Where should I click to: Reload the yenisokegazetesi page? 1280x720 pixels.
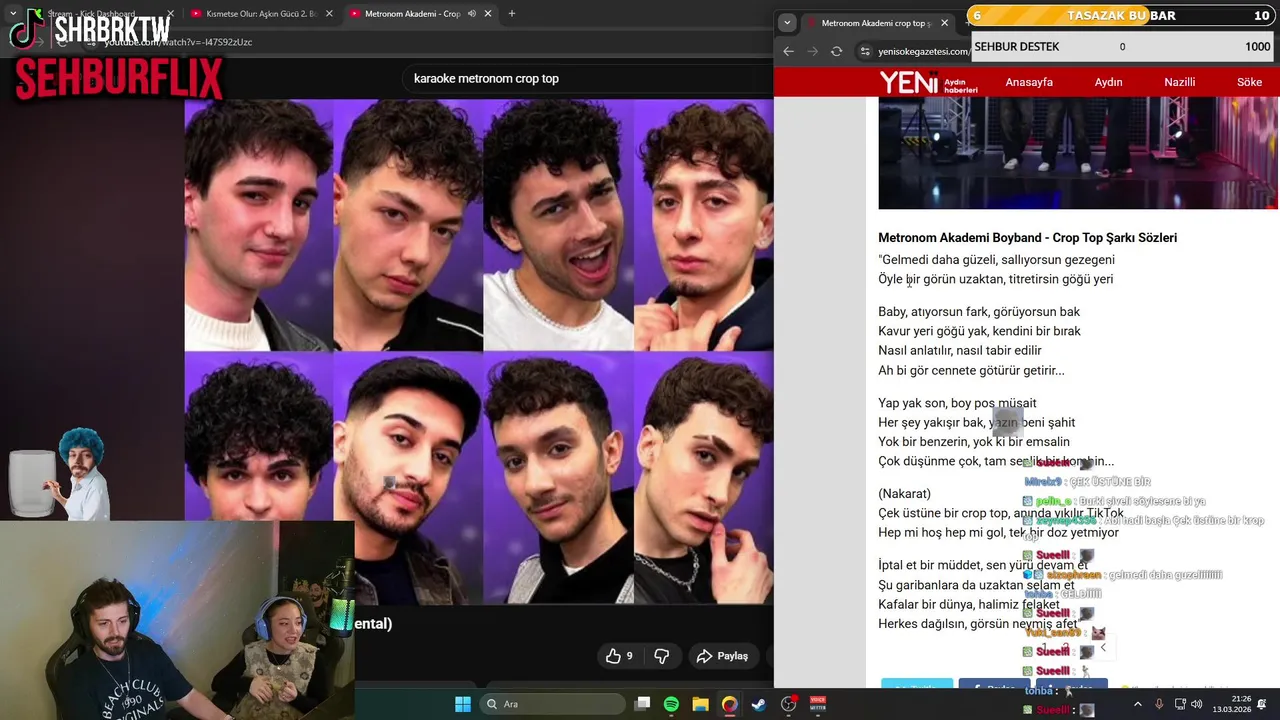click(x=836, y=51)
